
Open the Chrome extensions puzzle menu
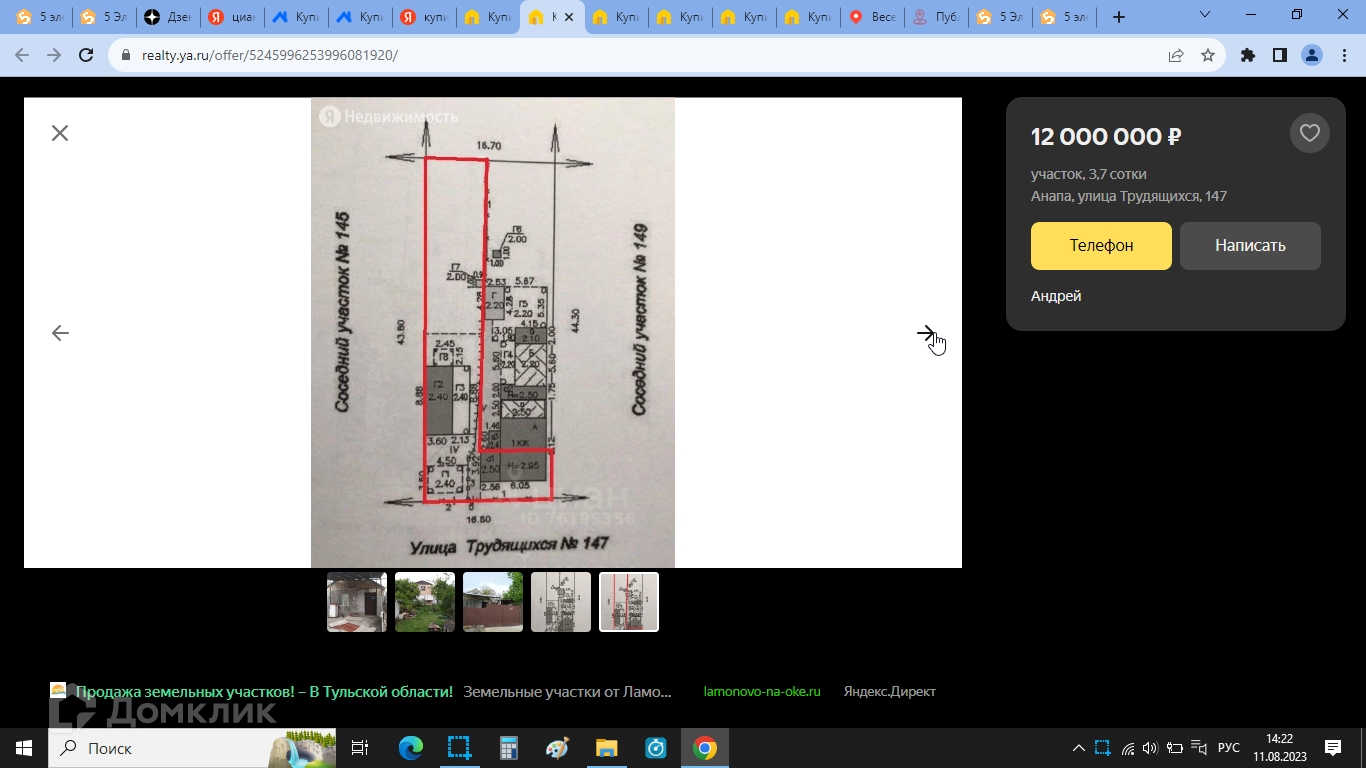click(1248, 55)
